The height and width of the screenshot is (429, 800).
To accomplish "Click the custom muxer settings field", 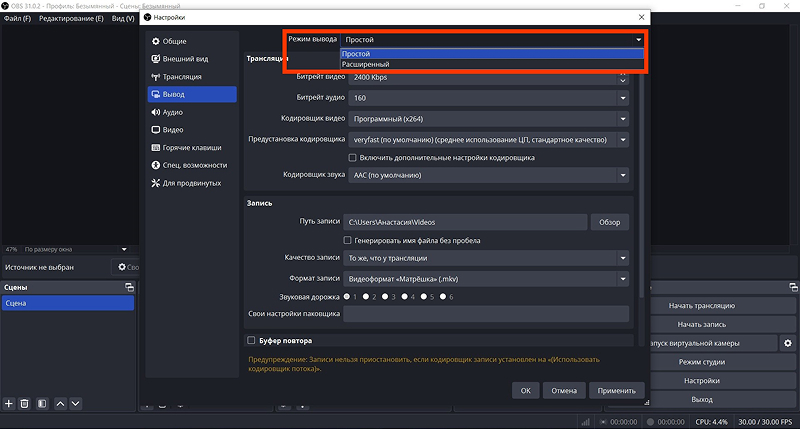I will [x=486, y=314].
